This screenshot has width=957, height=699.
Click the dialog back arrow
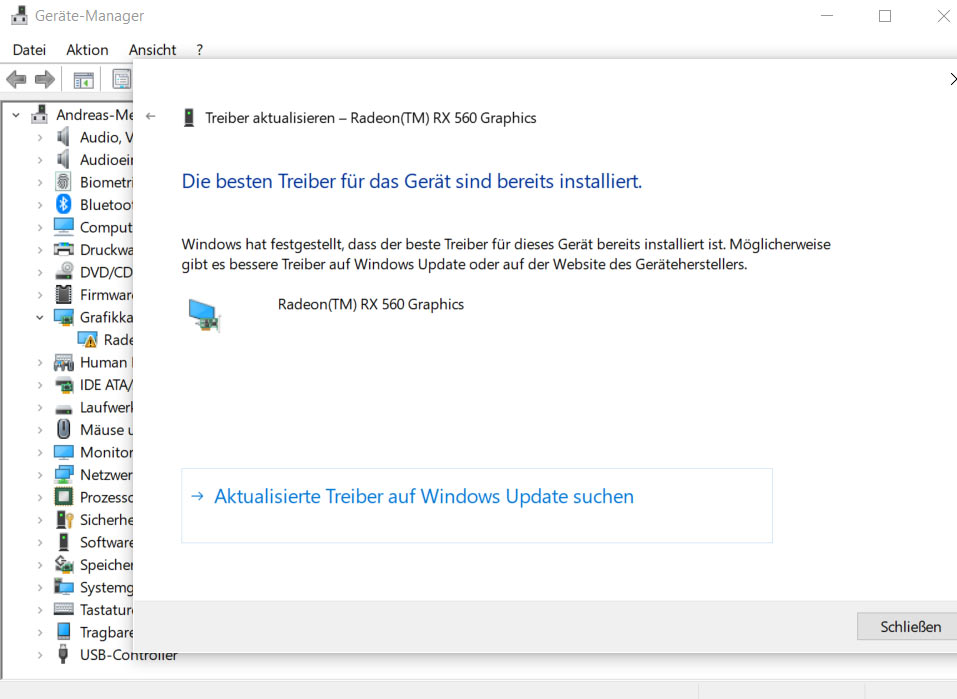pos(151,116)
